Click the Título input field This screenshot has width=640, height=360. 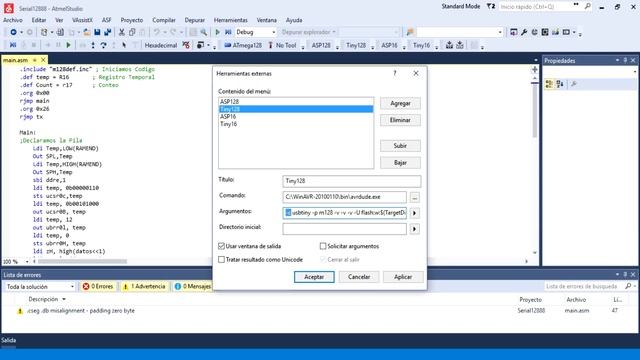click(x=351, y=181)
